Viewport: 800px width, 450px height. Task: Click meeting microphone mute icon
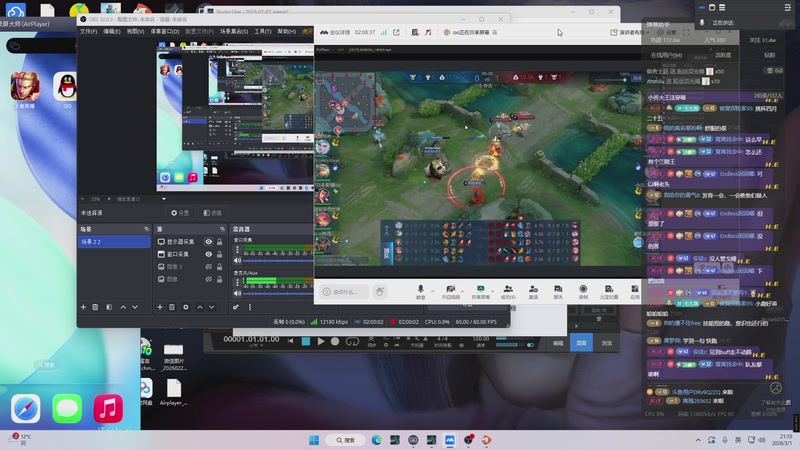[420, 289]
